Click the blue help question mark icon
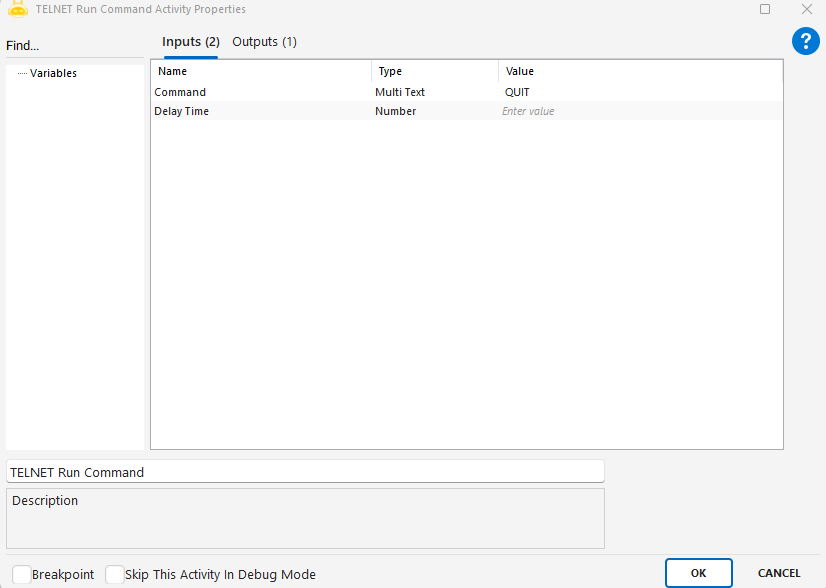This screenshot has height=588, width=826. tap(805, 41)
